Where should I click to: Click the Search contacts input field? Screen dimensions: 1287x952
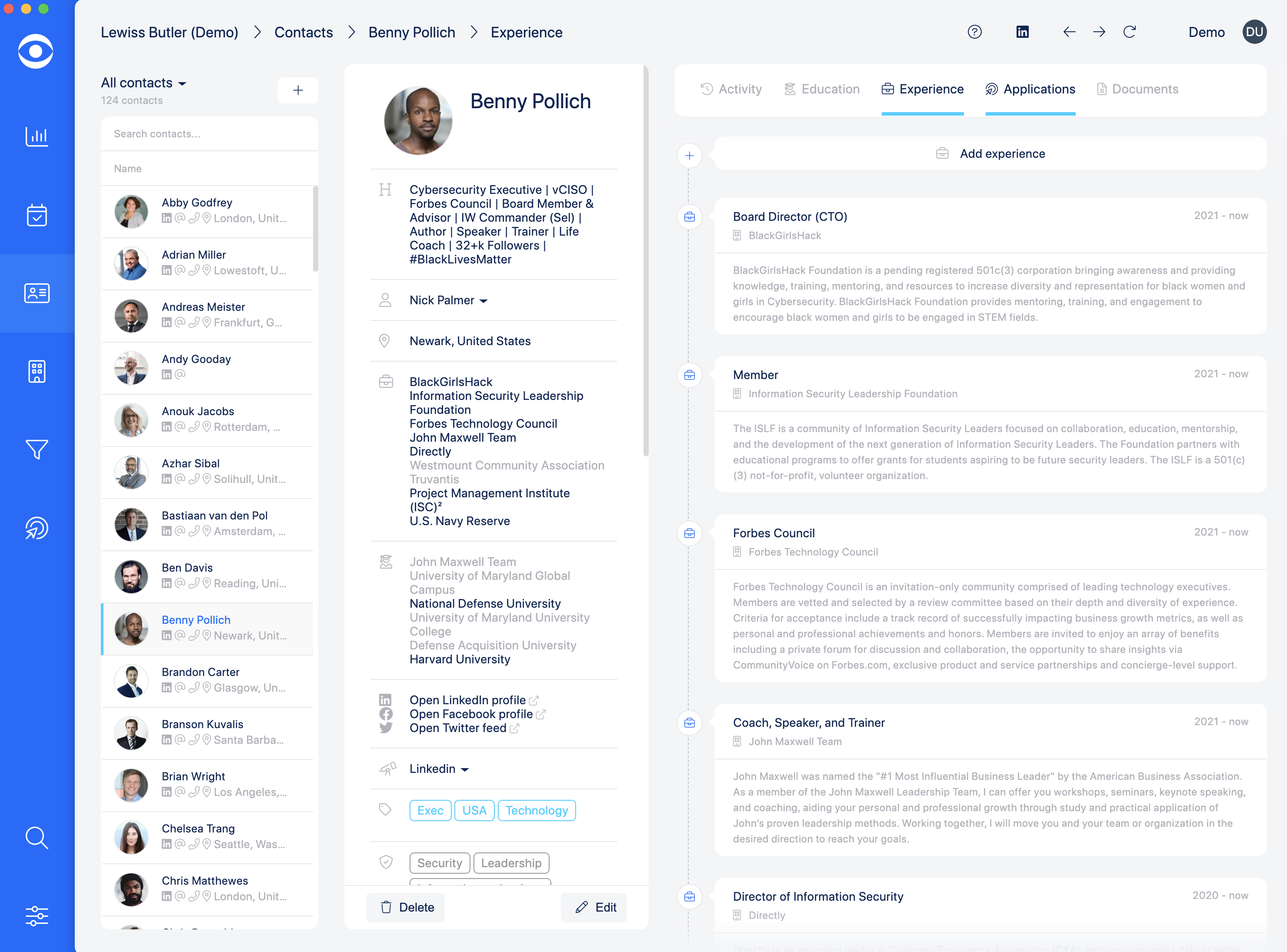209,134
